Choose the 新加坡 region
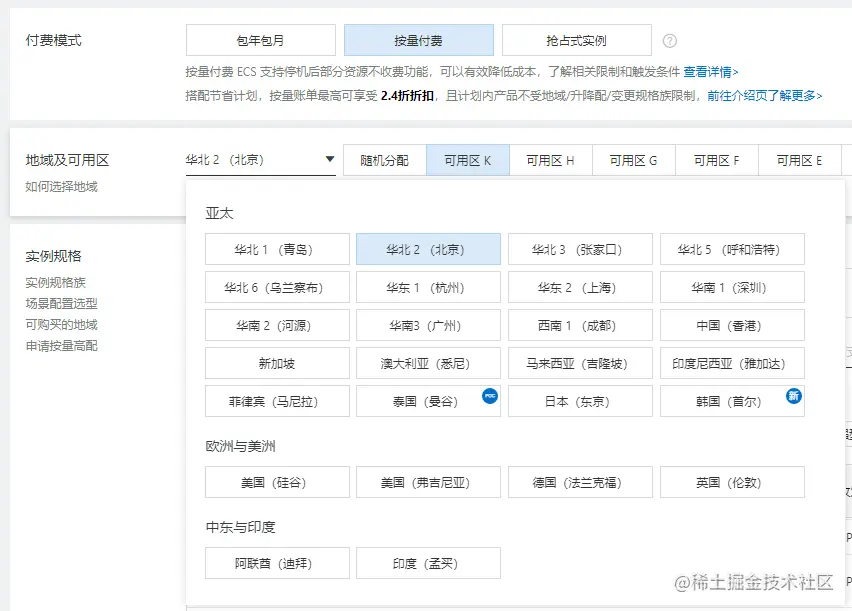 tap(275, 363)
